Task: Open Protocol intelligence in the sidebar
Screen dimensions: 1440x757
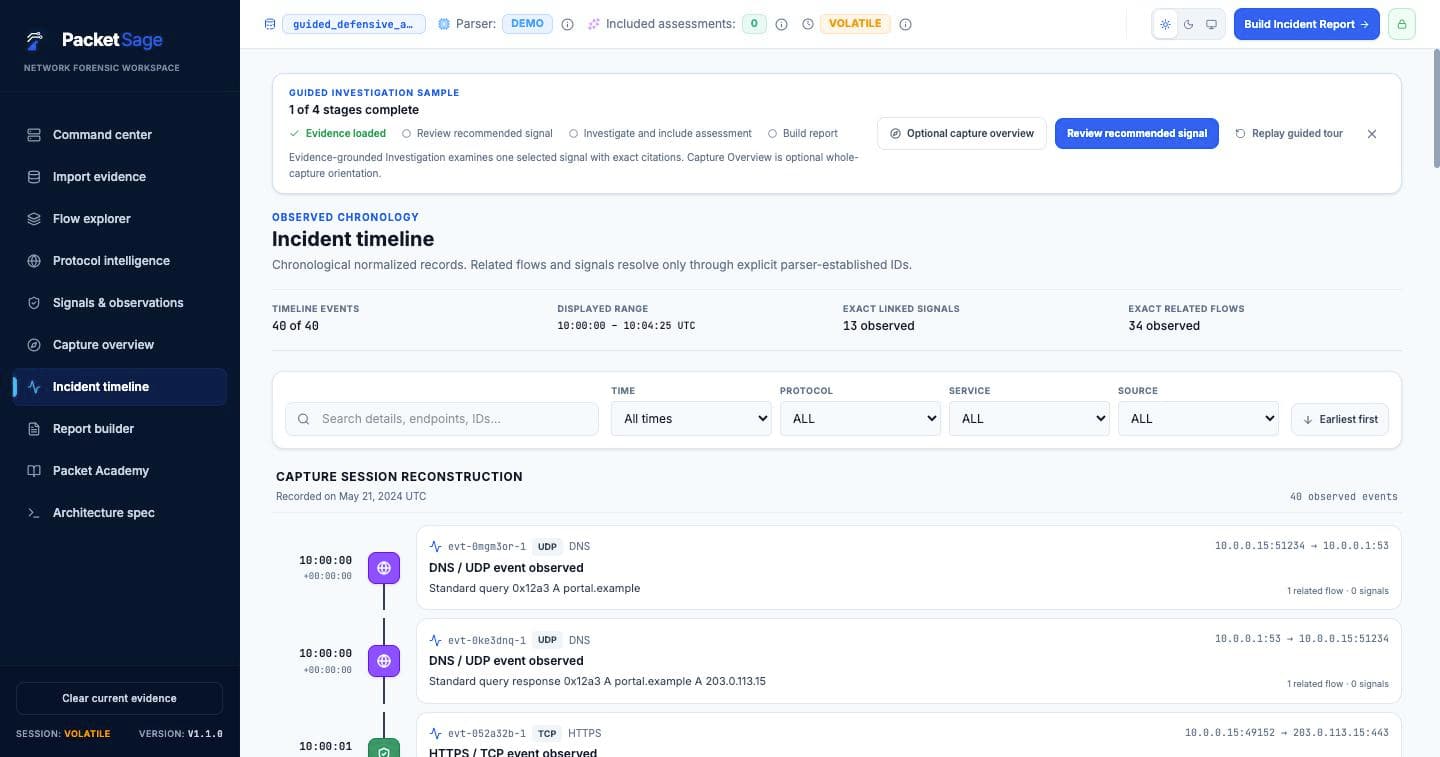Action: (120, 261)
